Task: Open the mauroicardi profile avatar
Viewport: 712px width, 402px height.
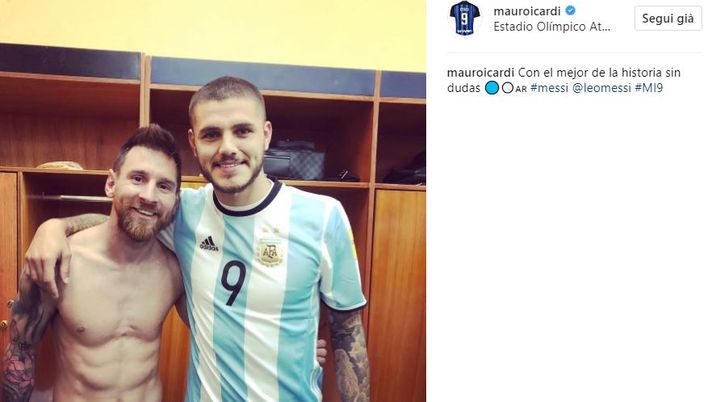Action: (464, 18)
